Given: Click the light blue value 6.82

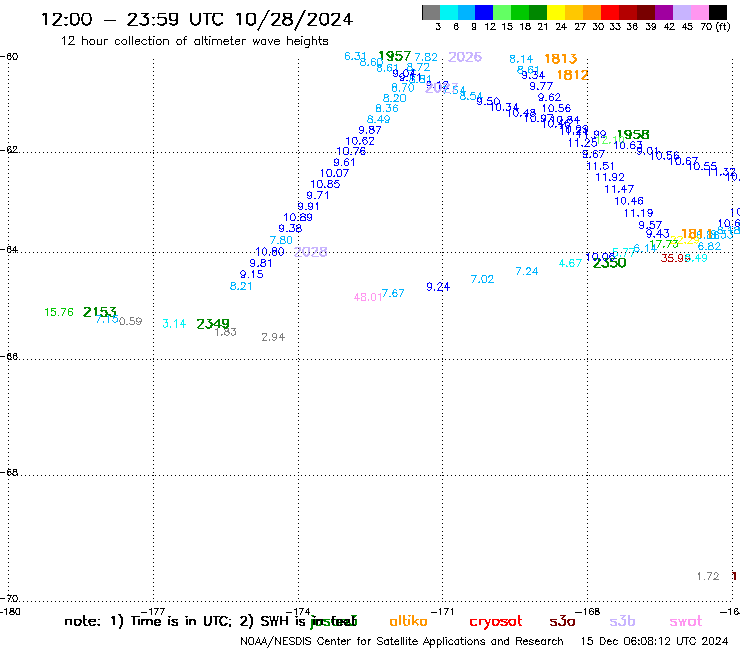Looking at the screenshot, I should point(709,246).
